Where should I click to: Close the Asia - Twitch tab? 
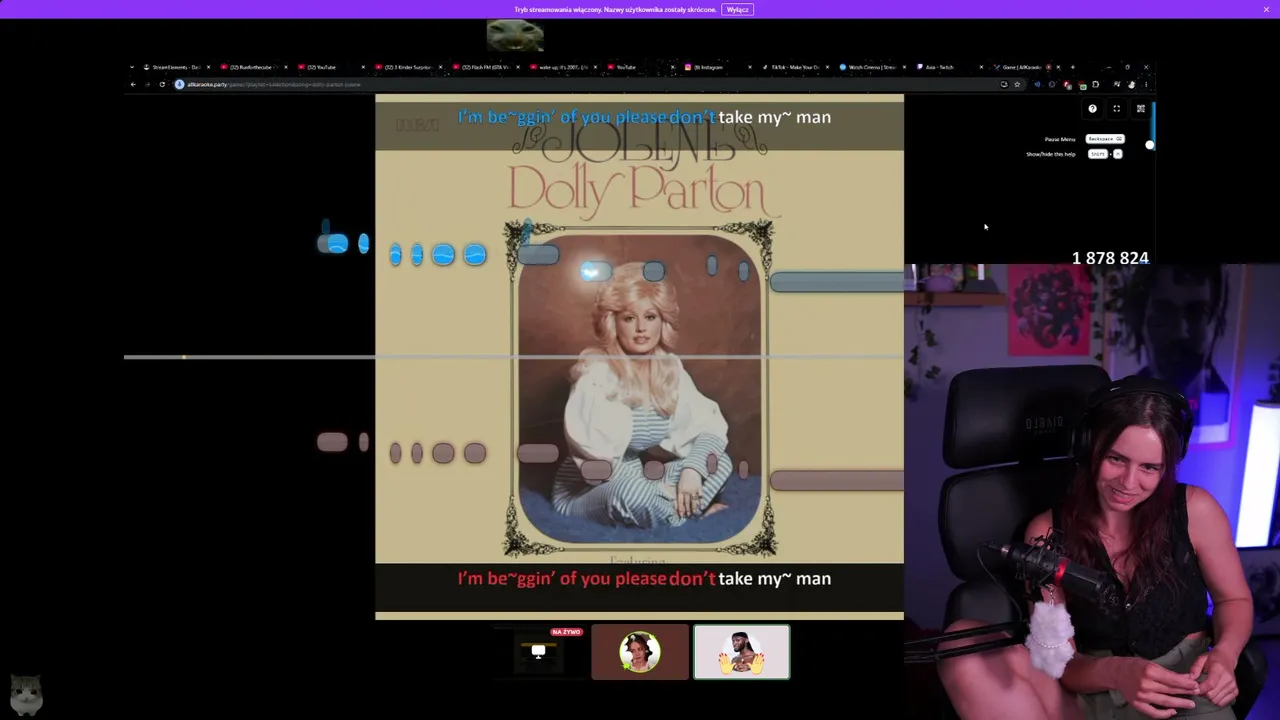[x=981, y=67]
